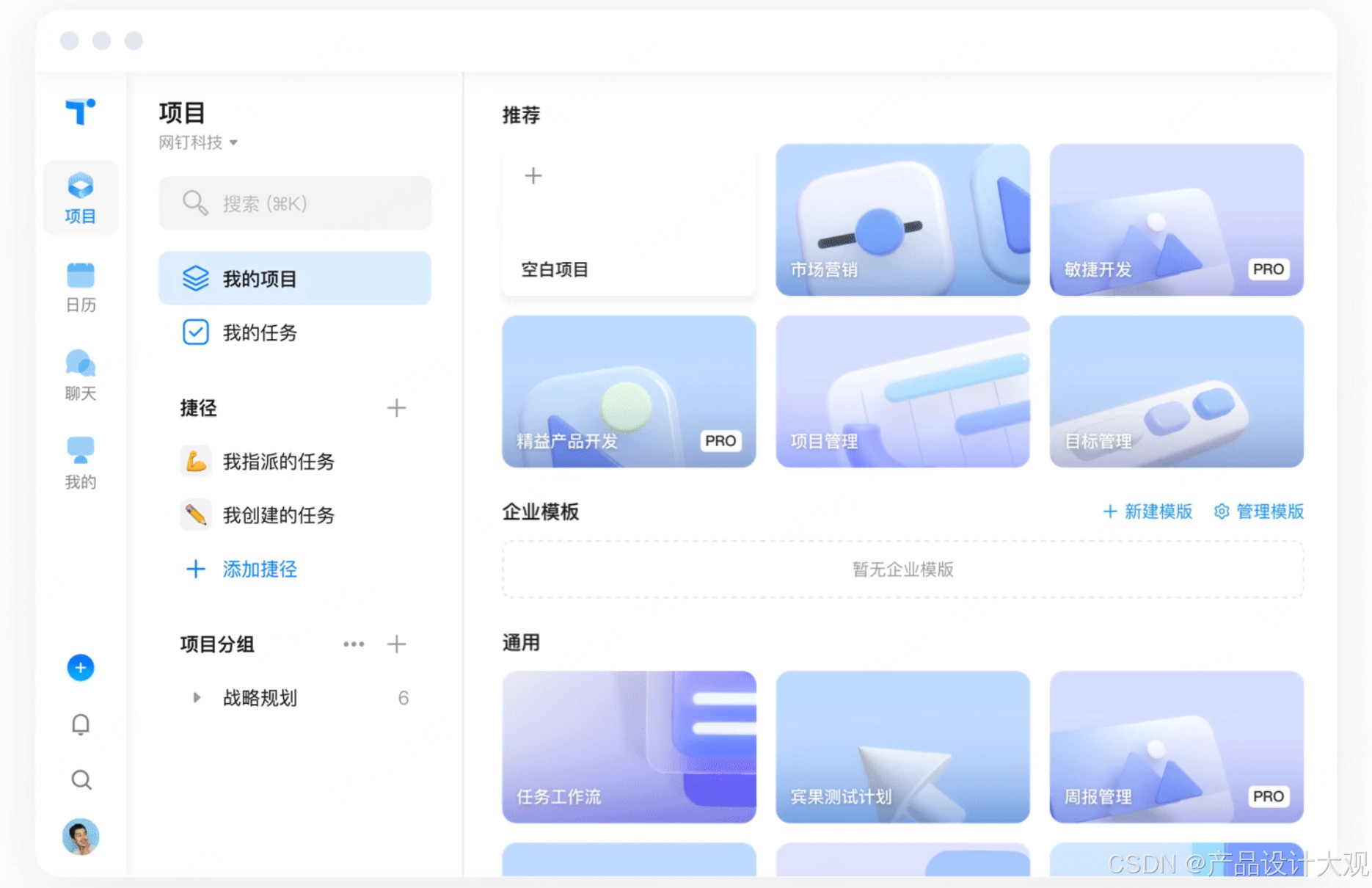Create a 空白项目 blank project

click(x=629, y=220)
